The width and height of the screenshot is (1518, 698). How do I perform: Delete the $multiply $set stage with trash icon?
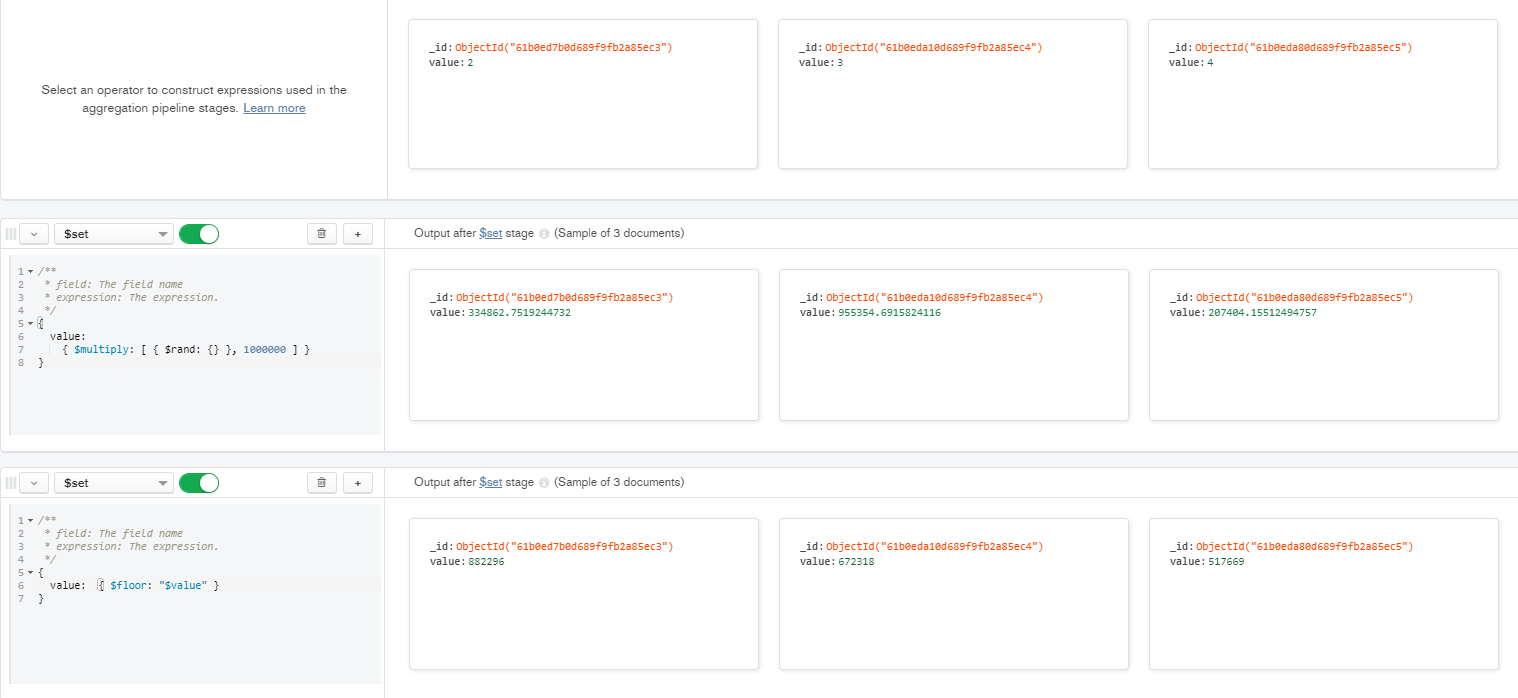coord(321,234)
